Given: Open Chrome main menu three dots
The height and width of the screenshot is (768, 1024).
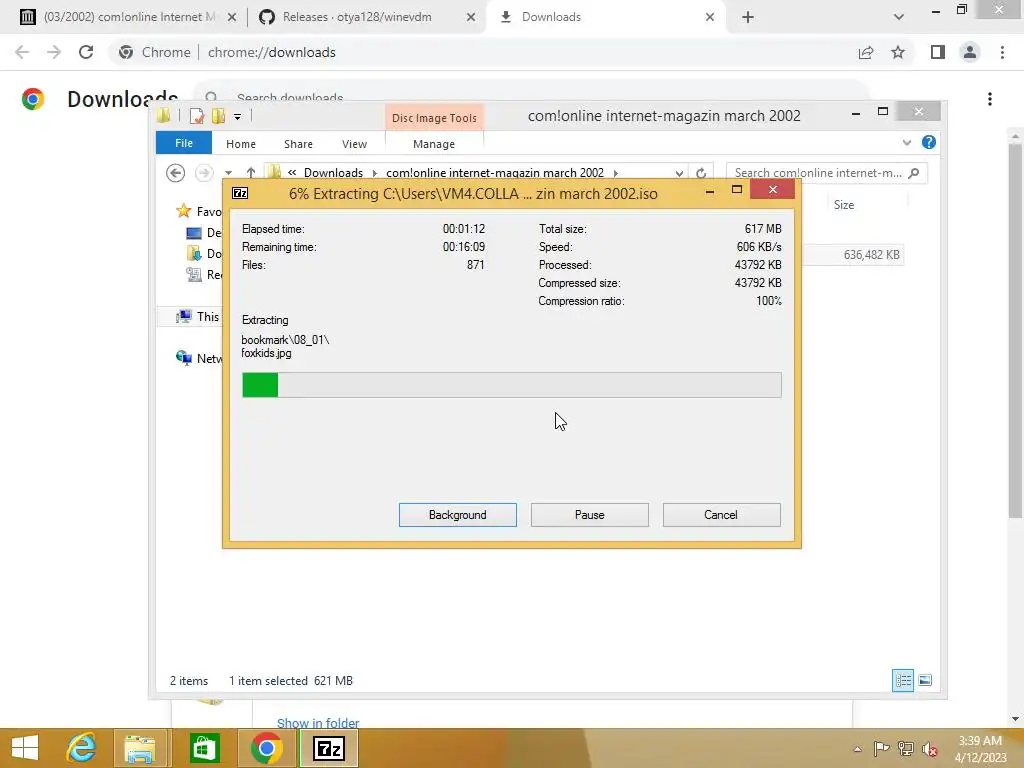Looking at the screenshot, I should tap(1002, 52).
